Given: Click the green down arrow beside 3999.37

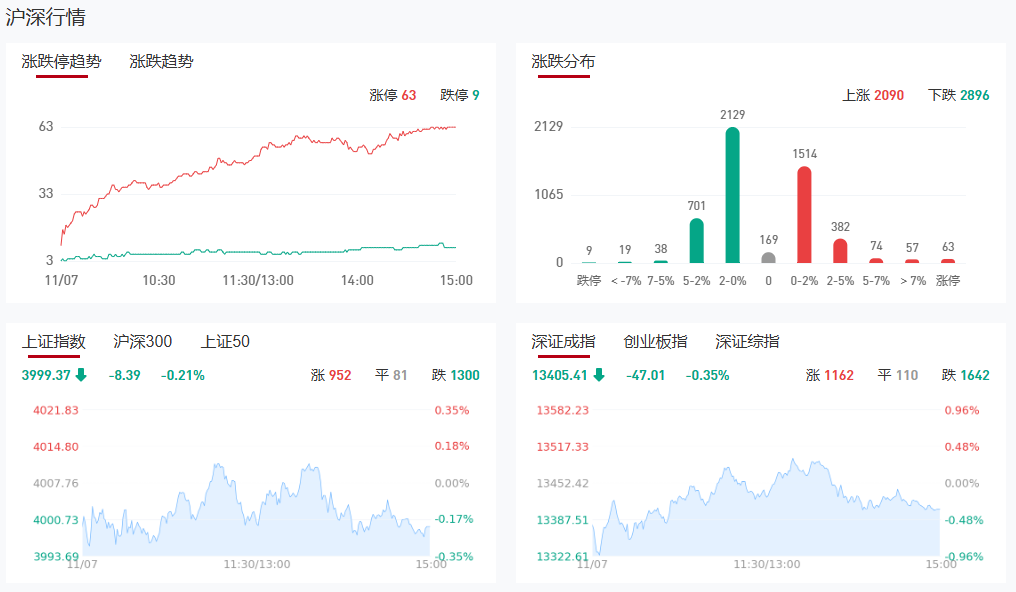Looking at the screenshot, I should (x=81, y=376).
